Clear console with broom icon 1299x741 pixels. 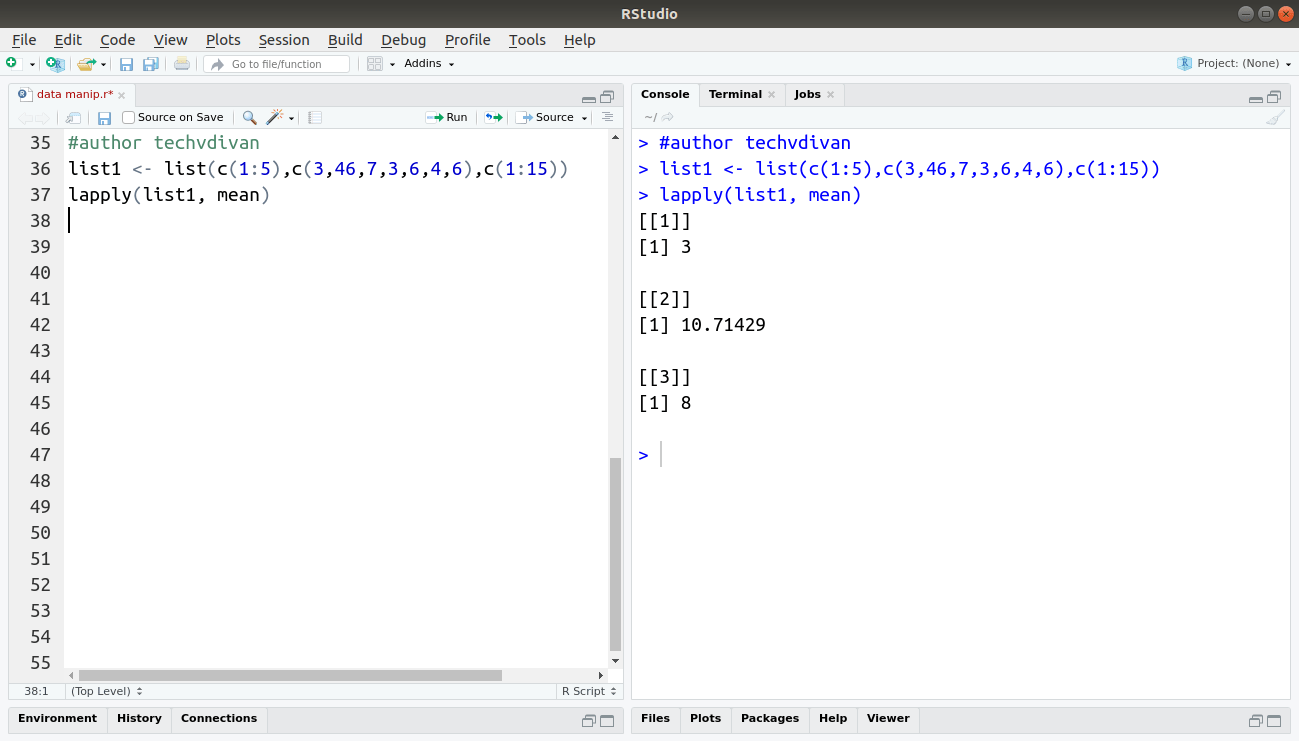tap(1275, 117)
